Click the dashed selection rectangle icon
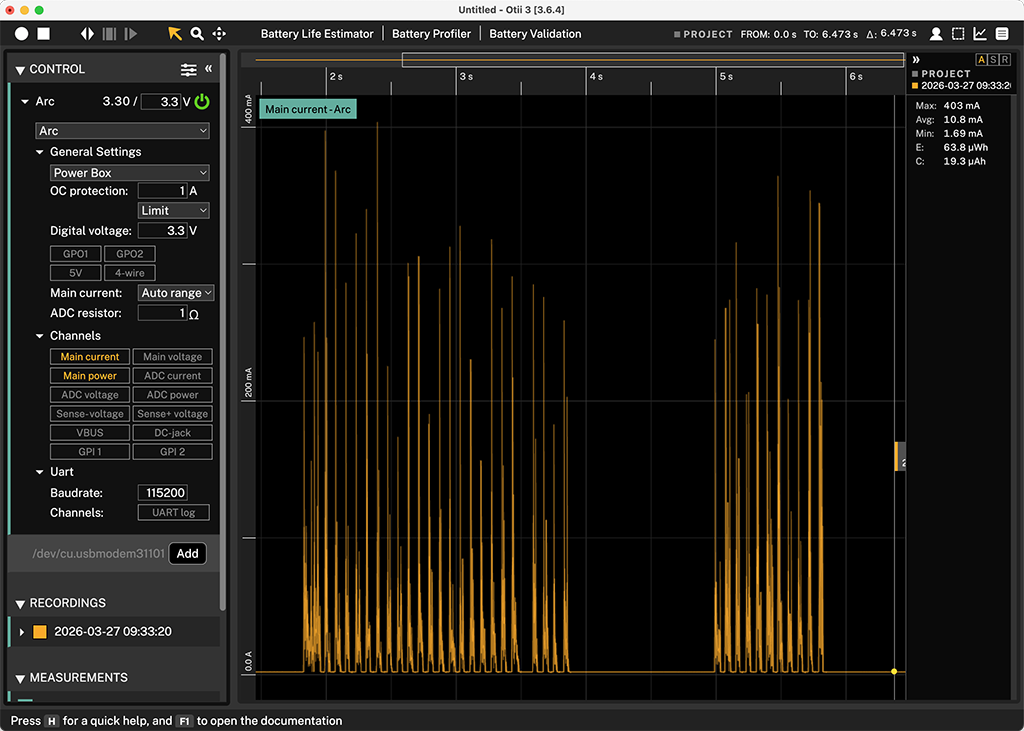Image resolution: width=1024 pixels, height=731 pixels. [x=958, y=33]
